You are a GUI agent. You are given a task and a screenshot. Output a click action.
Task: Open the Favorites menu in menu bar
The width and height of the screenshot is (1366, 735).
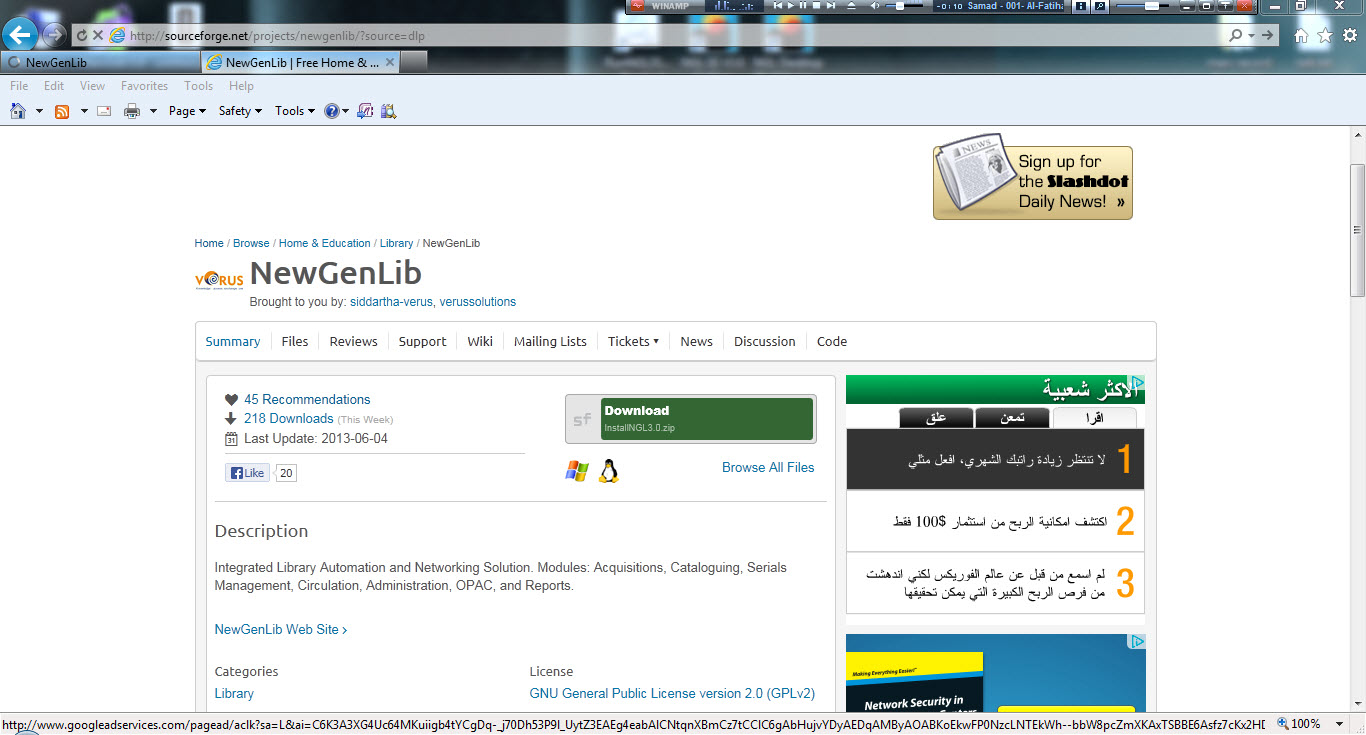pos(144,86)
